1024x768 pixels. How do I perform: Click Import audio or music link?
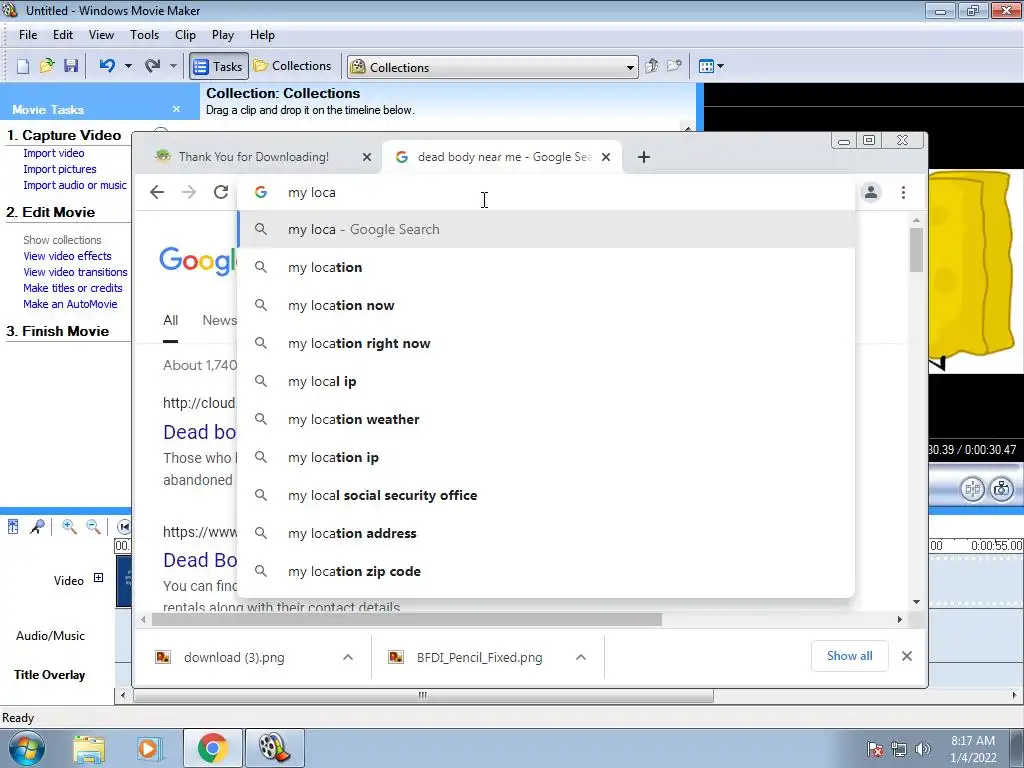74,185
